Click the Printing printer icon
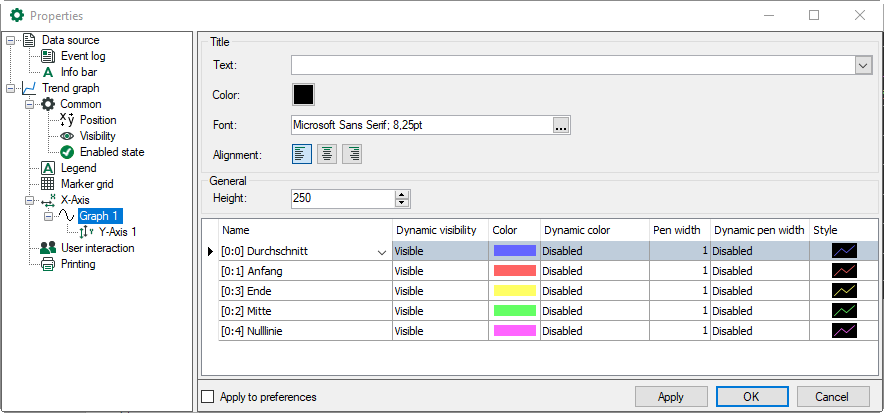 coord(48,264)
